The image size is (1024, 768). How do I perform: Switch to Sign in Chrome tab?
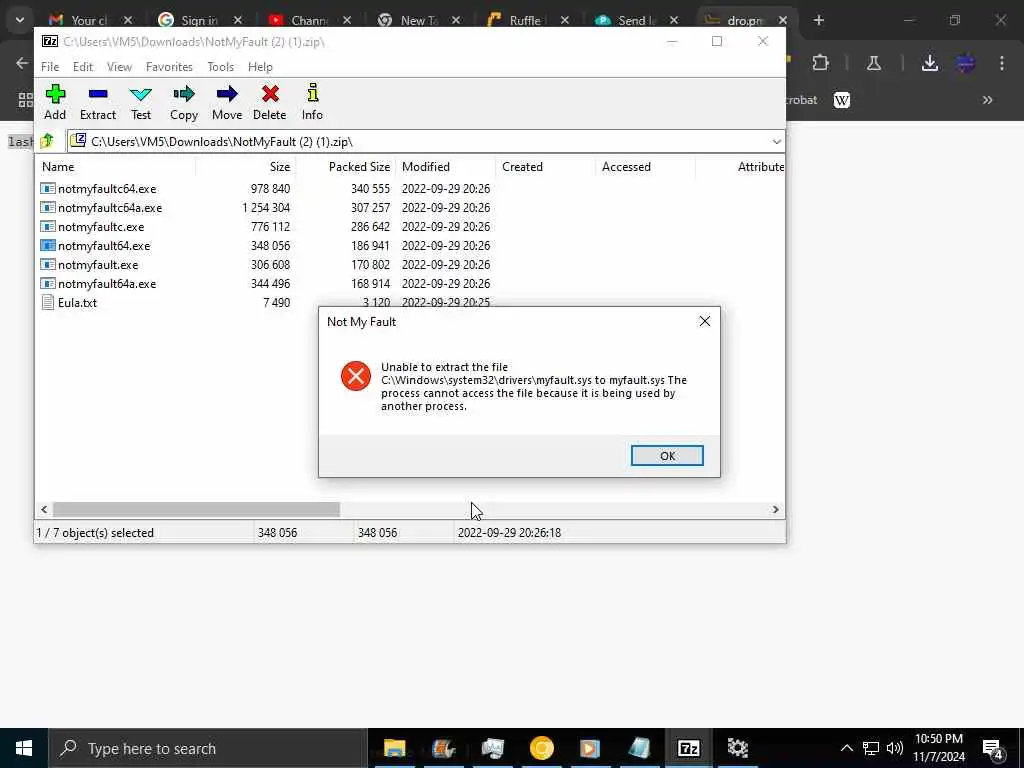click(x=199, y=20)
